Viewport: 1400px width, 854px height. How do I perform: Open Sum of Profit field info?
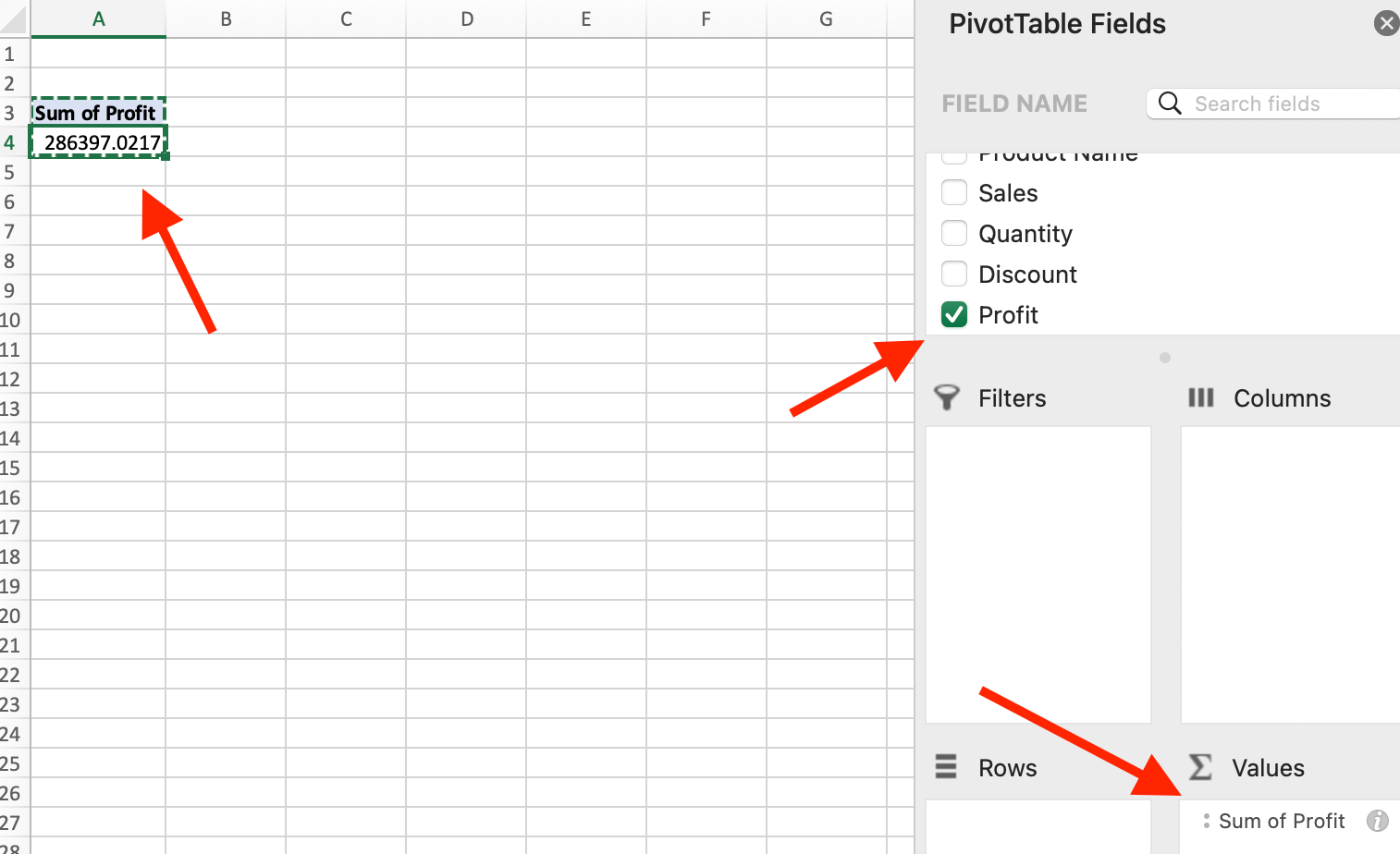1377,821
